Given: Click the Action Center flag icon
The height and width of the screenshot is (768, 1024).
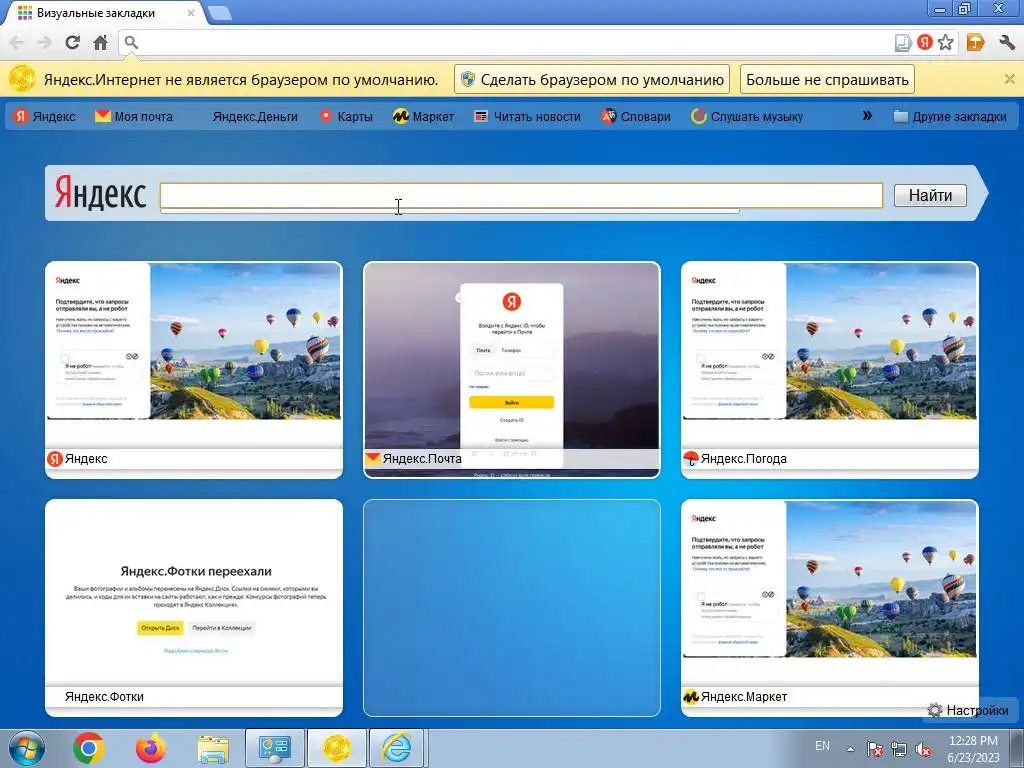Looking at the screenshot, I should tap(875, 749).
